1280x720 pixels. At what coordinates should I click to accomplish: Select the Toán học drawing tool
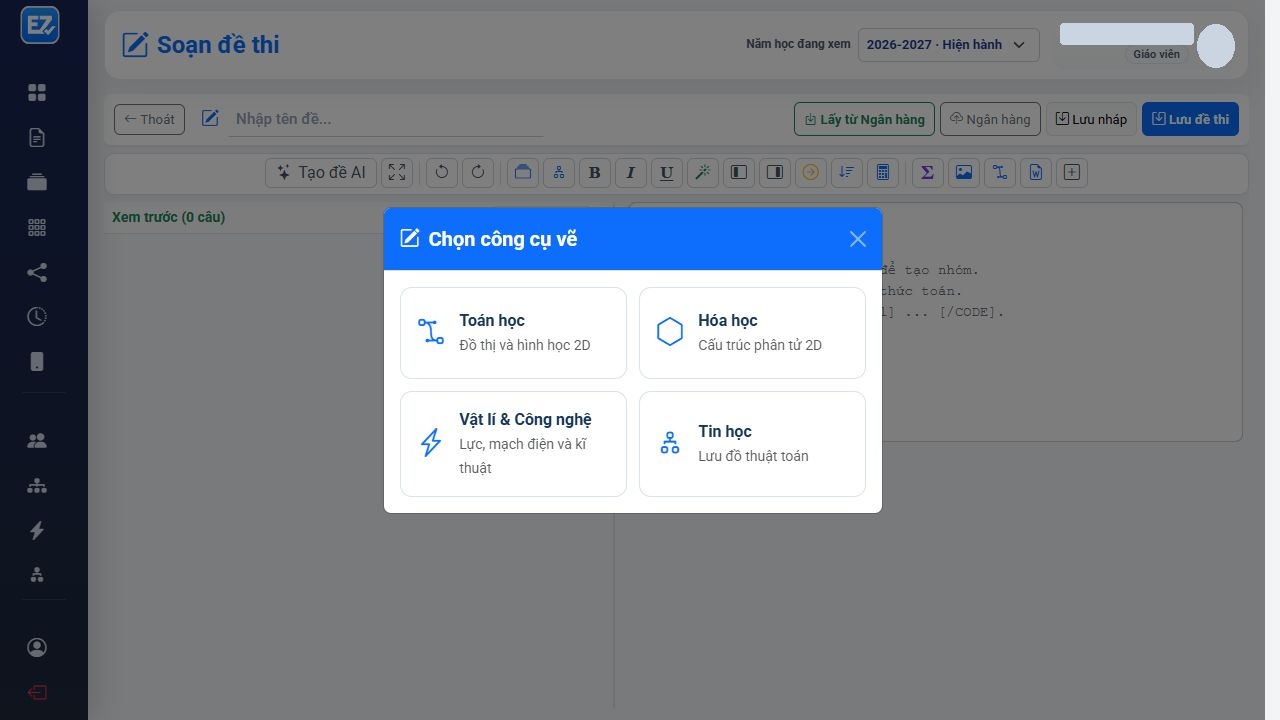pyautogui.click(x=513, y=333)
